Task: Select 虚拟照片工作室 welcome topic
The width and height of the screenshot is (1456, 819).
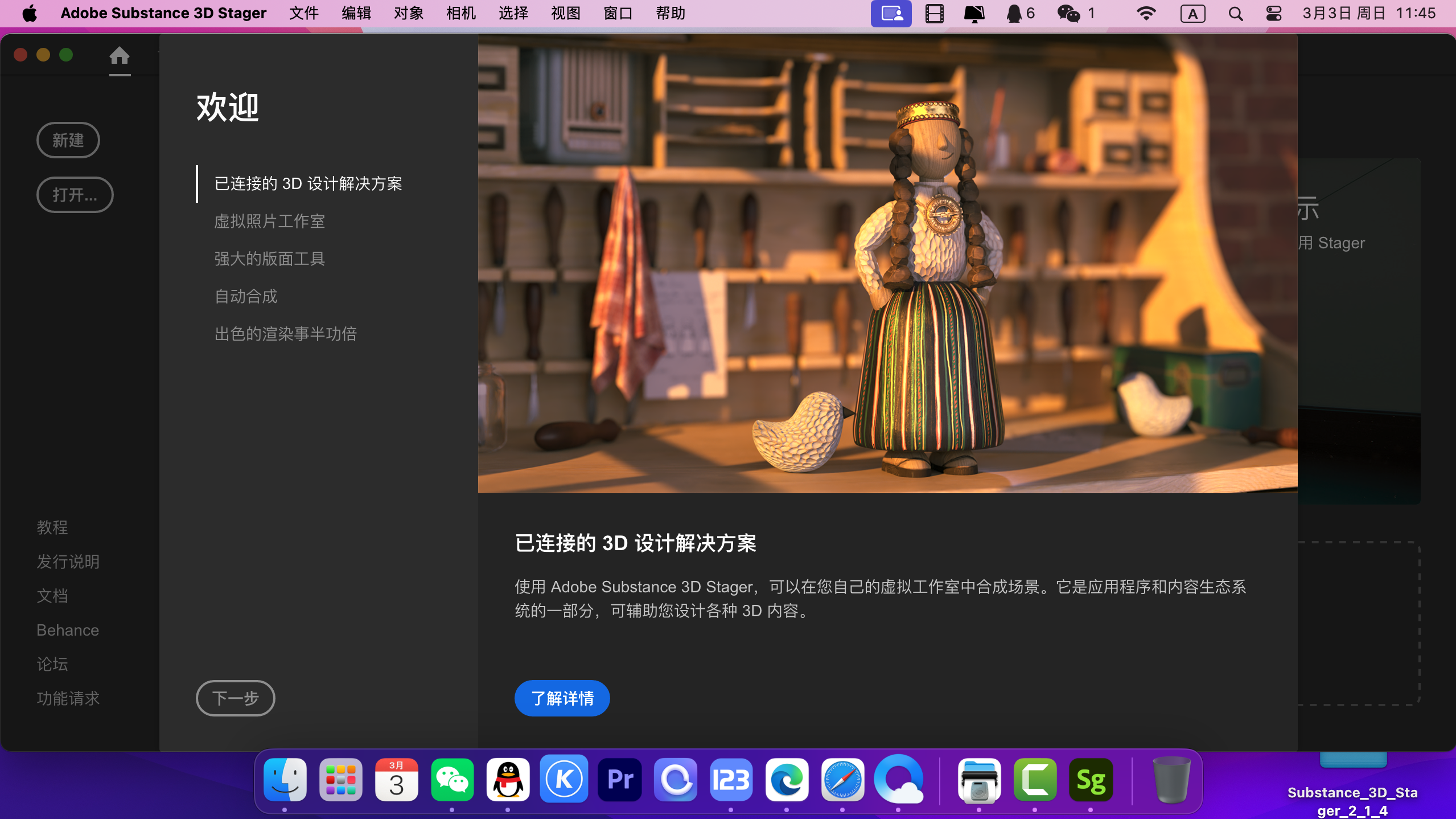Action: [x=269, y=221]
